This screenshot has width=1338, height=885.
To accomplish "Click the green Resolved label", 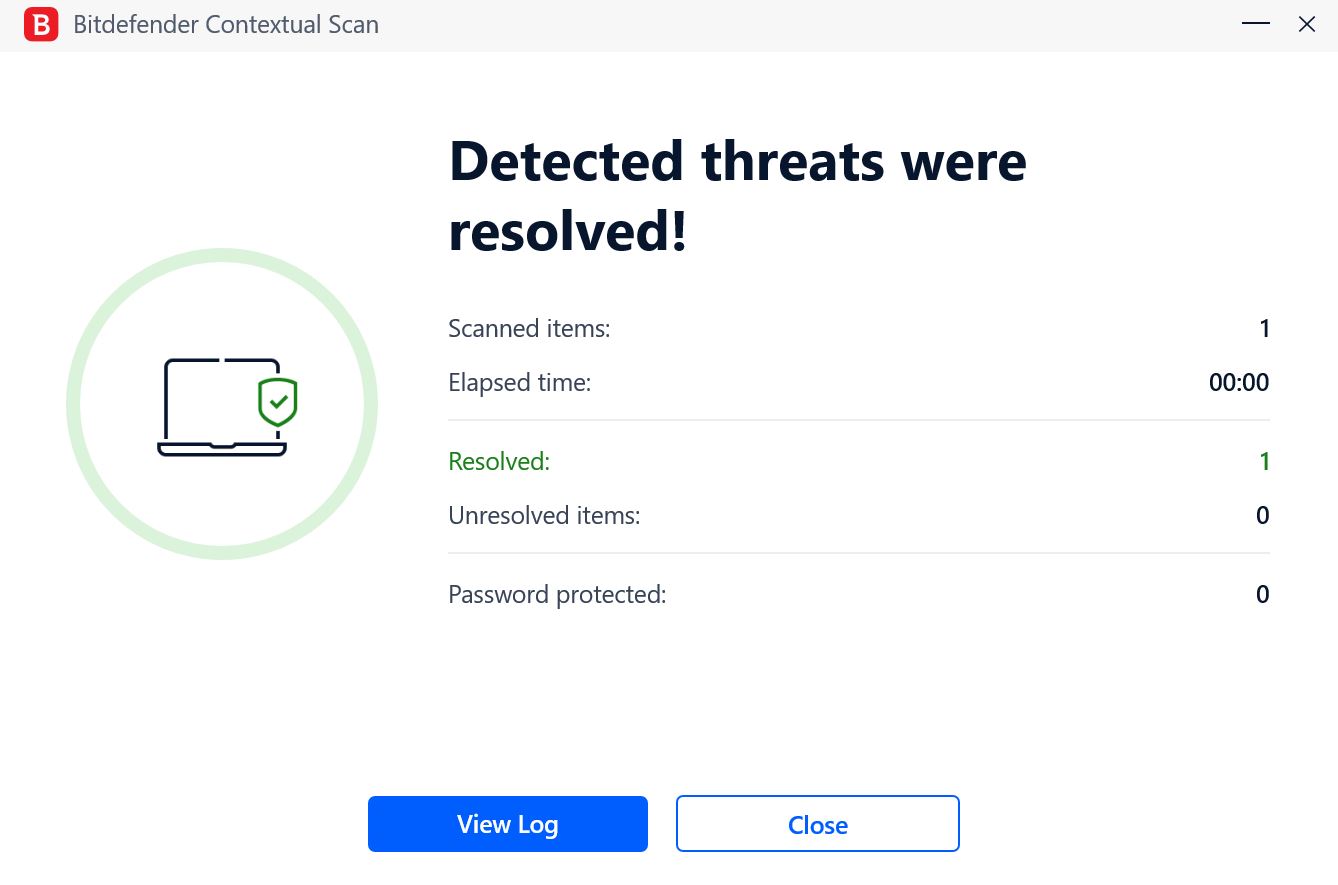I will 499,461.
